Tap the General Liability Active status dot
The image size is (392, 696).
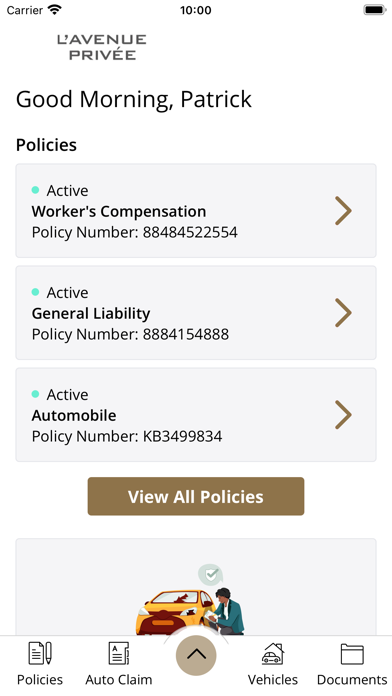36,292
